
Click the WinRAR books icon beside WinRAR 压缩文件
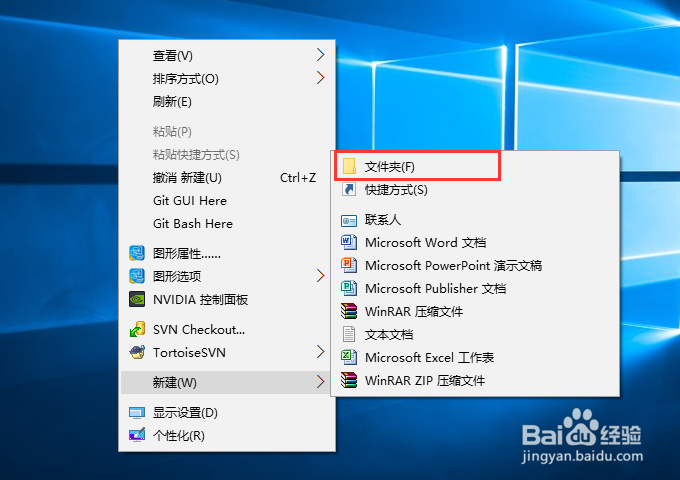pyautogui.click(x=349, y=311)
